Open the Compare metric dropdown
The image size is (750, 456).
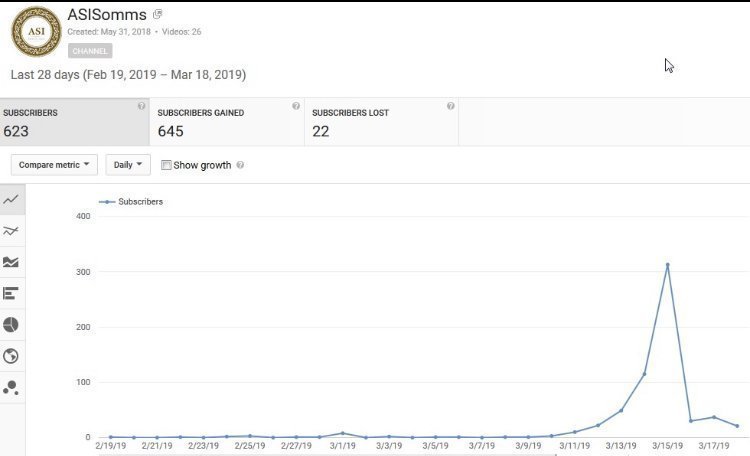(54, 165)
